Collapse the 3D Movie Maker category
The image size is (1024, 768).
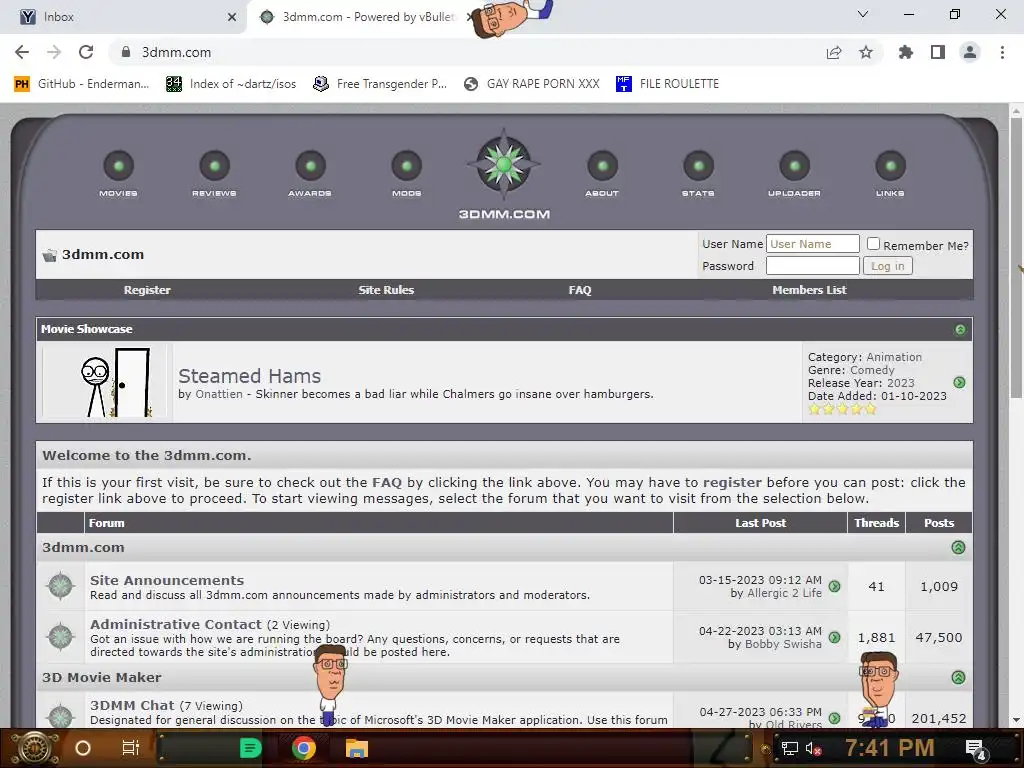coord(958,677)
